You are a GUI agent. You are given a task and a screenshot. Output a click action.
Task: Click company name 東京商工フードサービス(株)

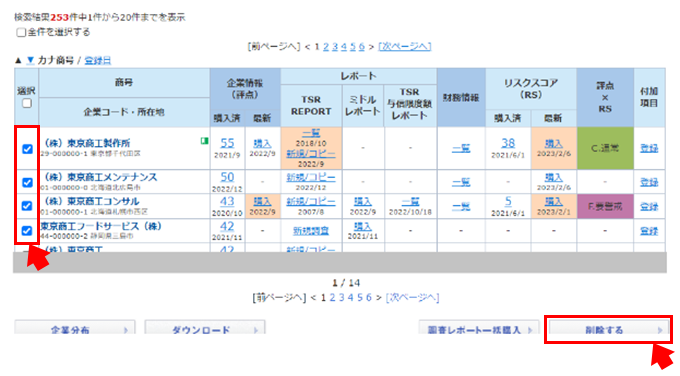coord(101,226)
